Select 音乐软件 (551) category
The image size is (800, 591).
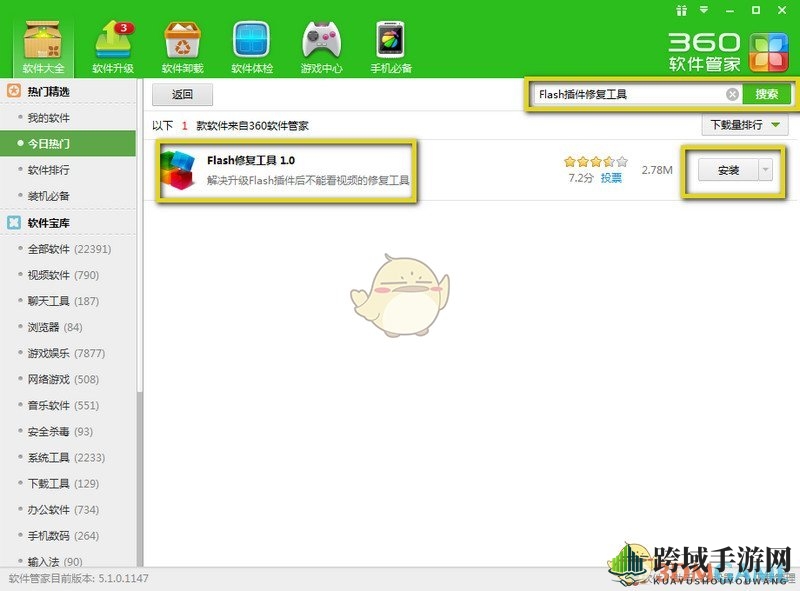click(x=68, y=405)
